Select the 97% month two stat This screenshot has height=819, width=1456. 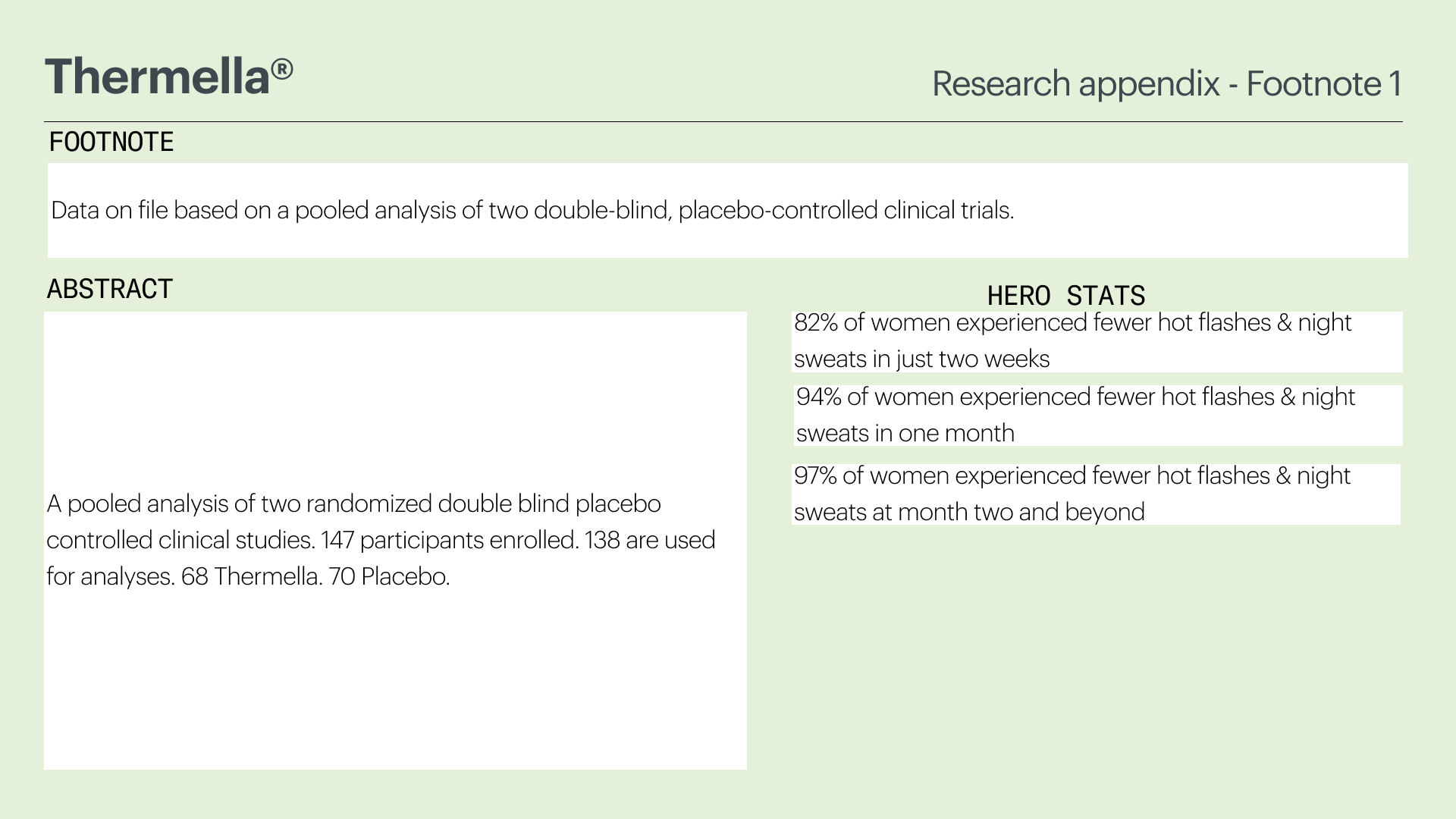pyautogui.click(x=1072, y=494)
